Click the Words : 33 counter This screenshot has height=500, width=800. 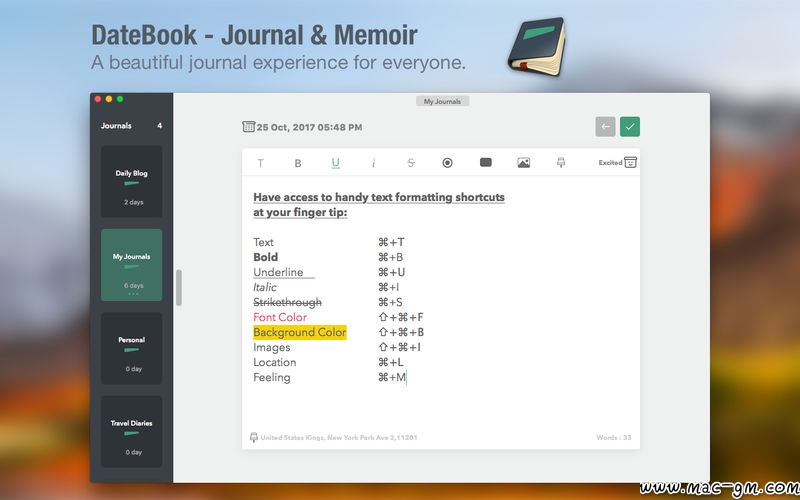[614, 437]
